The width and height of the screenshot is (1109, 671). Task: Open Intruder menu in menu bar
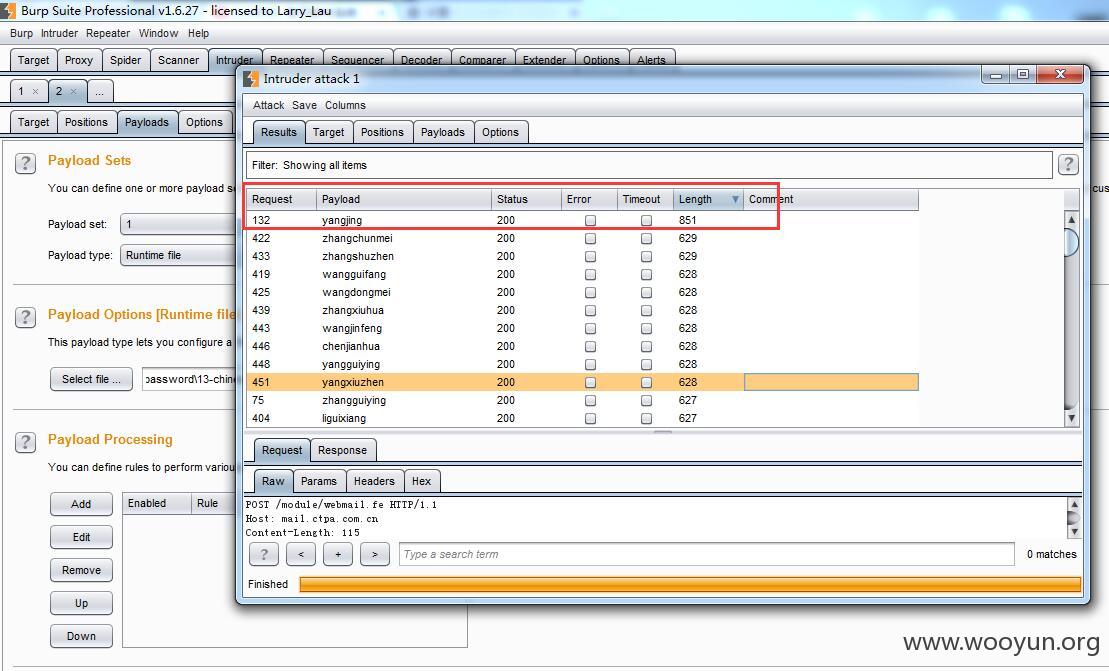(x=59, y=33)
